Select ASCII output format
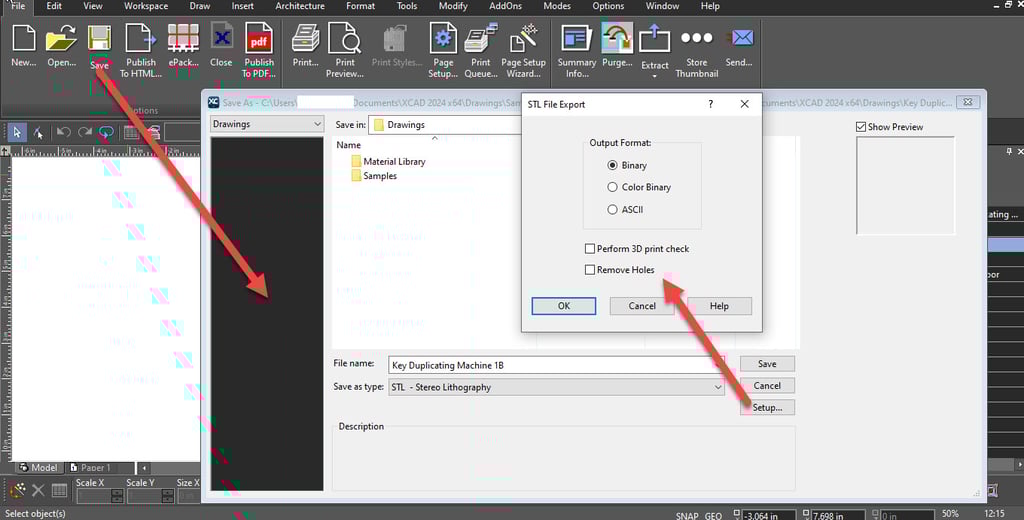 (x=612, y=210)
